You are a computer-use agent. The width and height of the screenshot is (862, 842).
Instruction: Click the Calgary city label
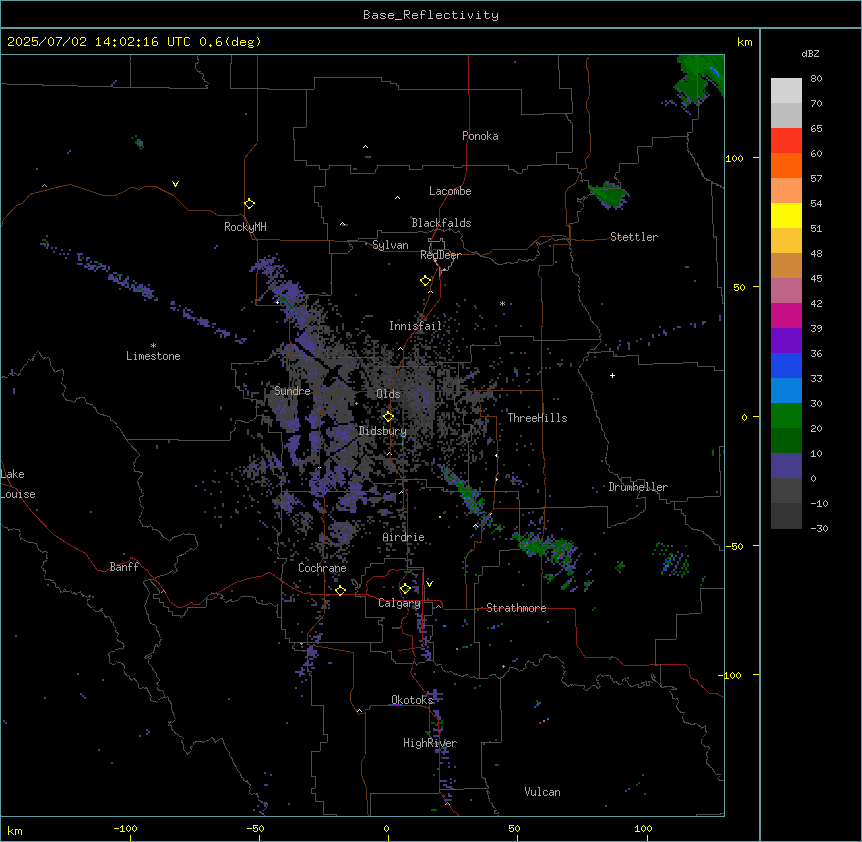399,603
